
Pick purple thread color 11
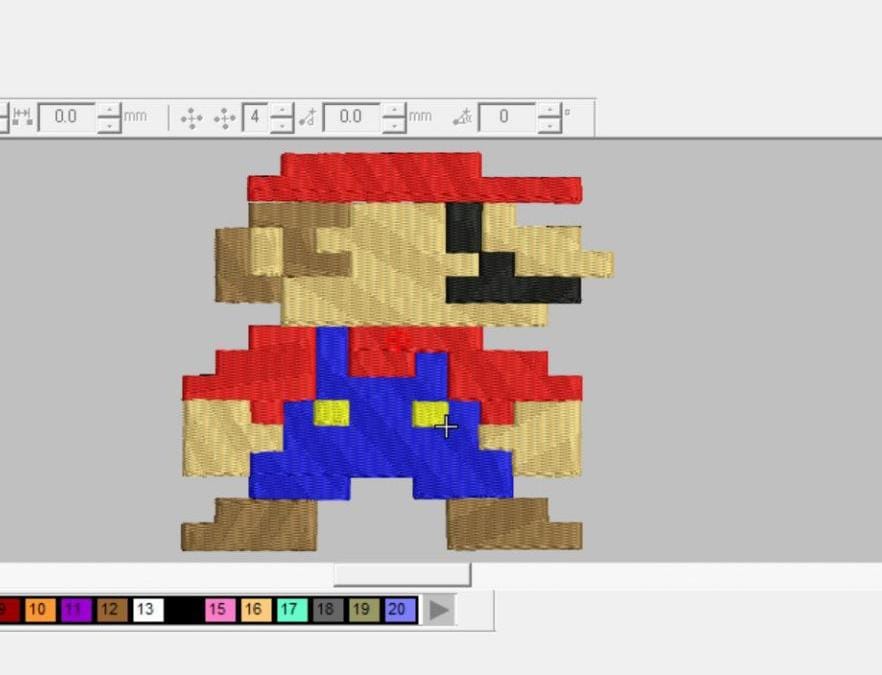pos(75,610)
